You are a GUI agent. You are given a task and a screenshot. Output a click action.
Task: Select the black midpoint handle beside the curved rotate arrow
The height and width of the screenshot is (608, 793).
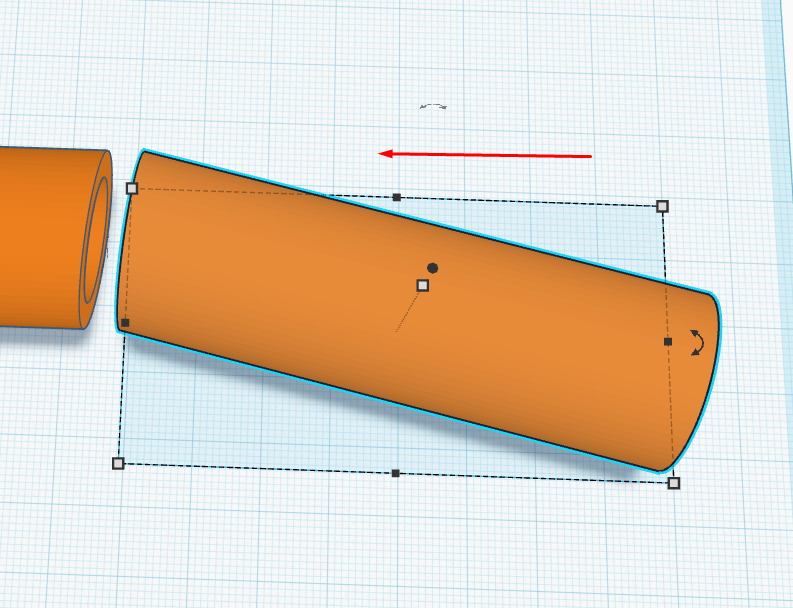point(668,342)
